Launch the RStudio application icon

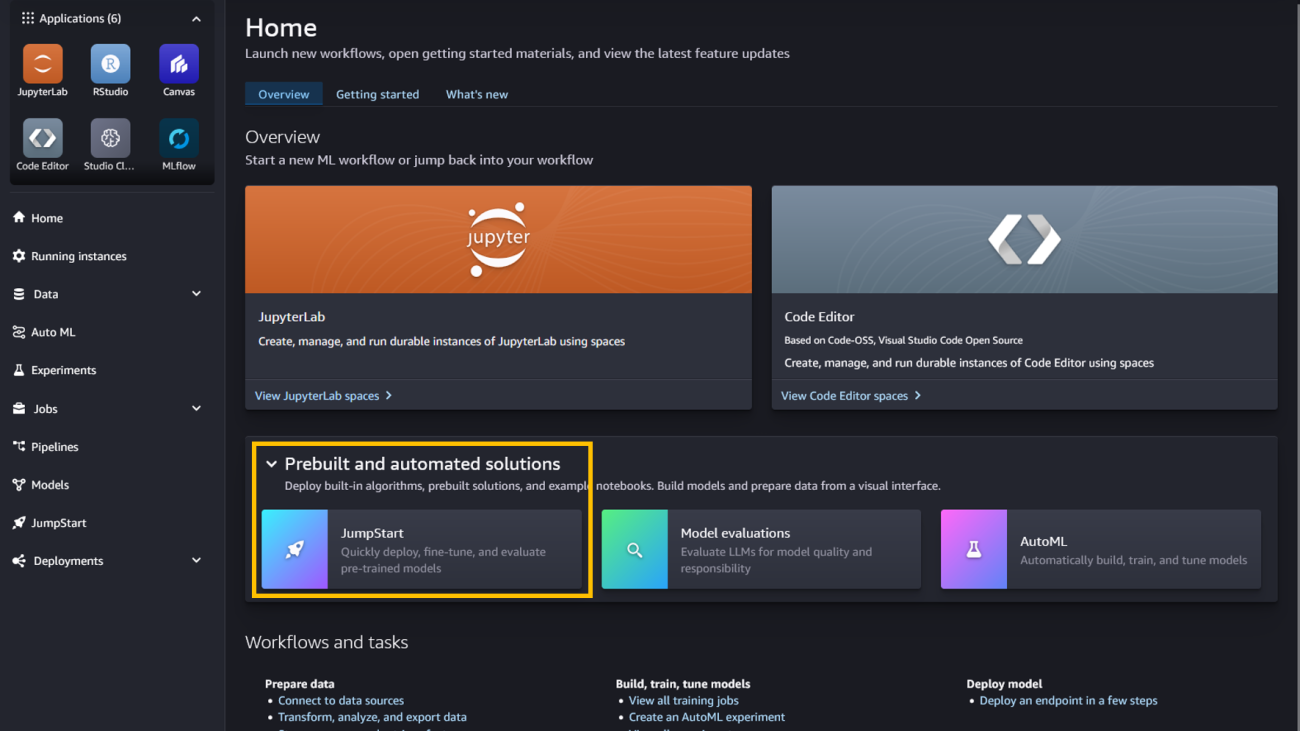[110, 64]
